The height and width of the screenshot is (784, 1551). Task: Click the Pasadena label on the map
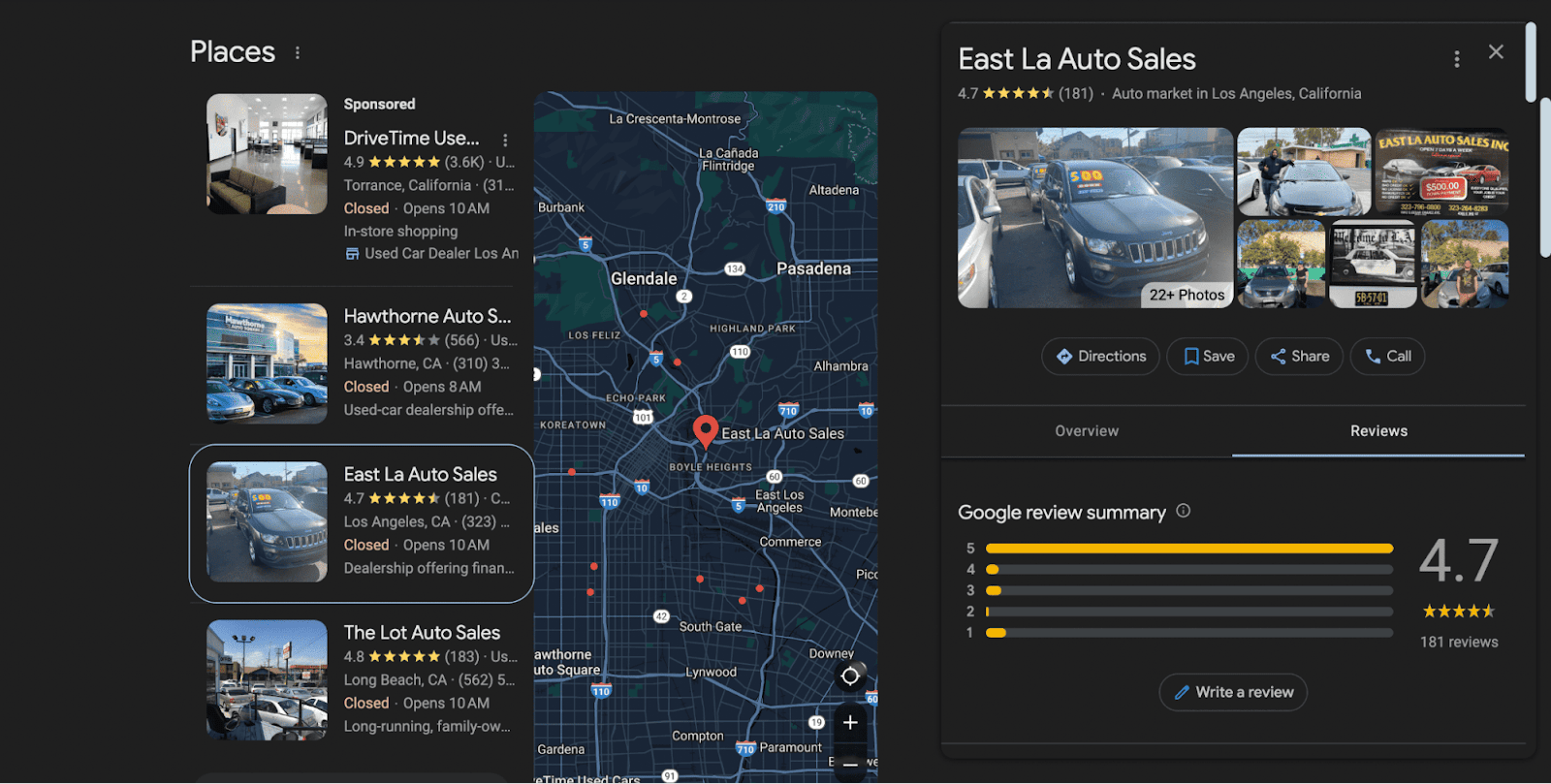[x=813, y=268]
